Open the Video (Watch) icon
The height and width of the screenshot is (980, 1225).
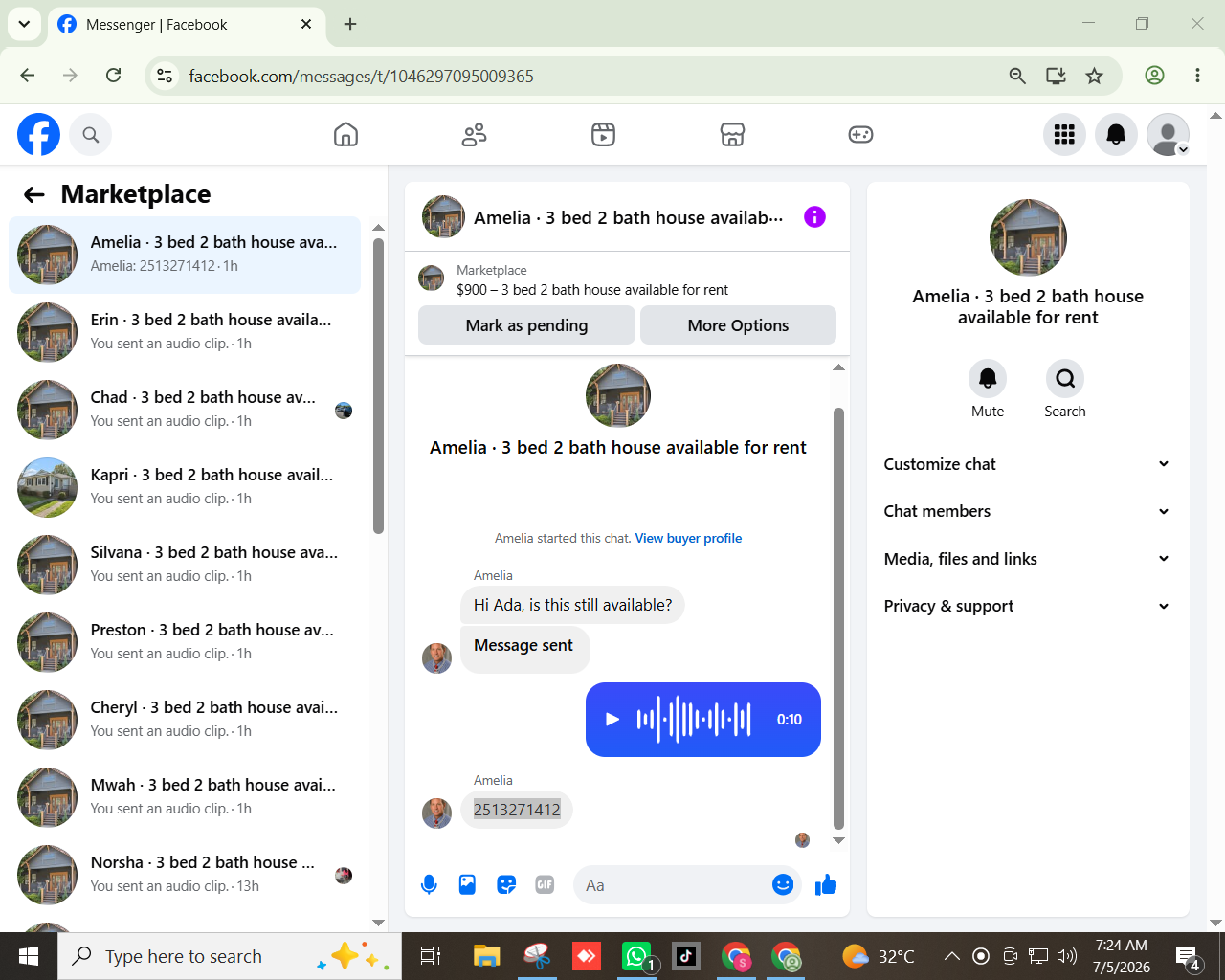(603, 135)
